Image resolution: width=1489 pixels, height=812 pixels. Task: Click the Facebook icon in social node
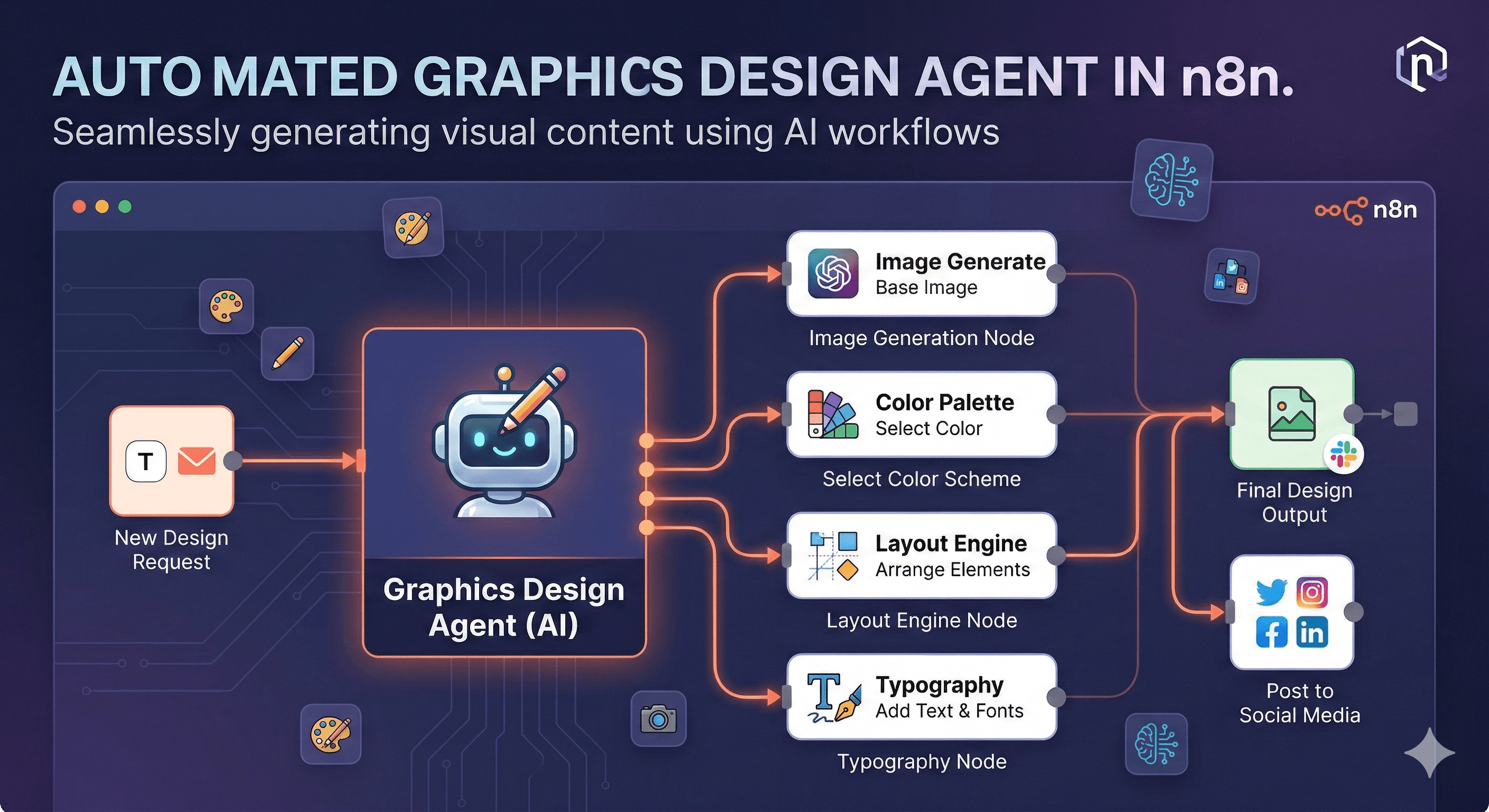1271,632
